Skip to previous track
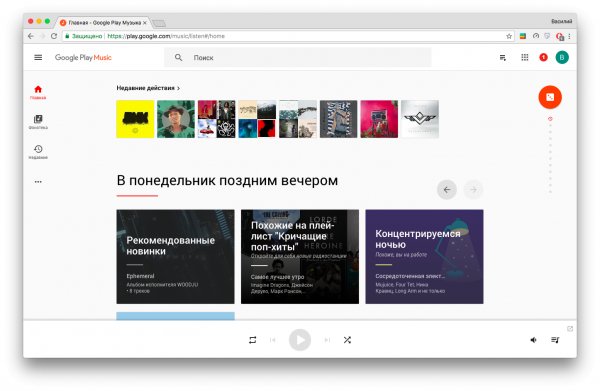 (273, 340)
